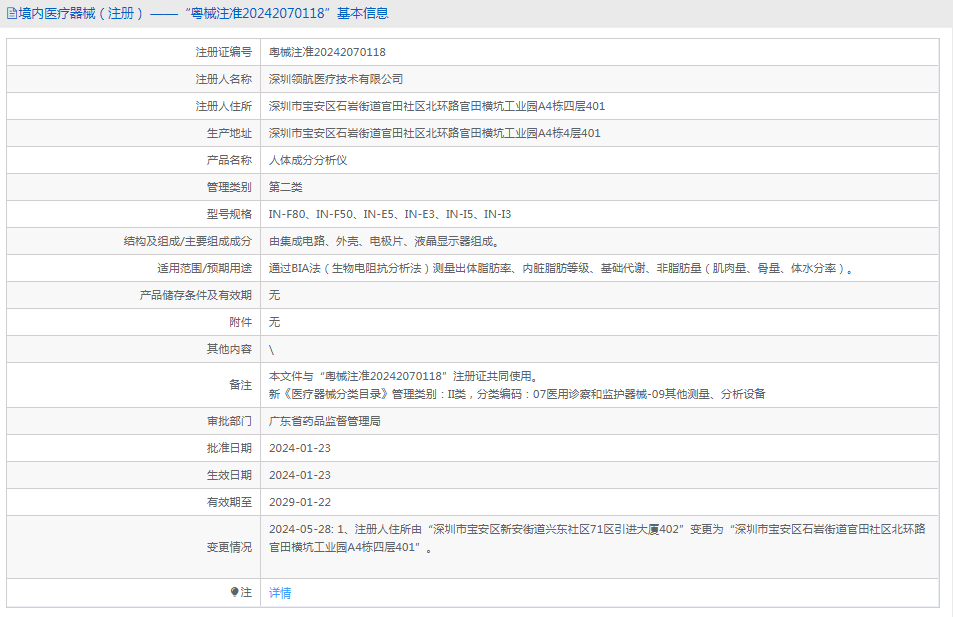Select 2024-01-23 in 生效日期 row
The width and height of the screenshot is (953, 617).
pyautogui.click(x=300, y=475)
